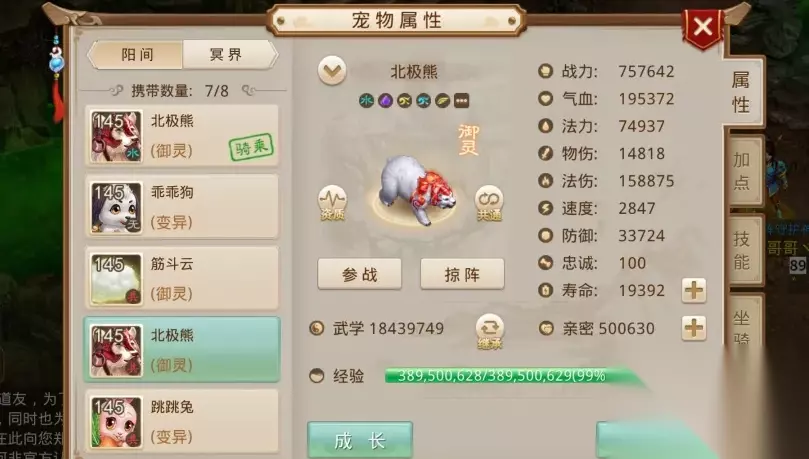809x459 pixels.
Task: Open the 技能 side tab
Action: tap(743, 251)
